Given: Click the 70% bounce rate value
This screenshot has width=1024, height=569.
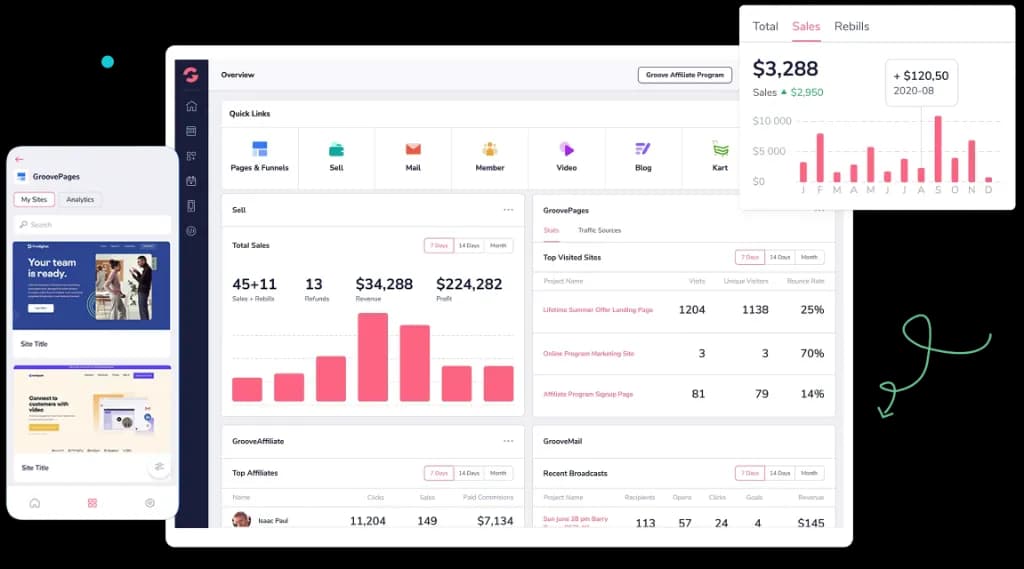Looking at the screenshot, I should [812, 353].
